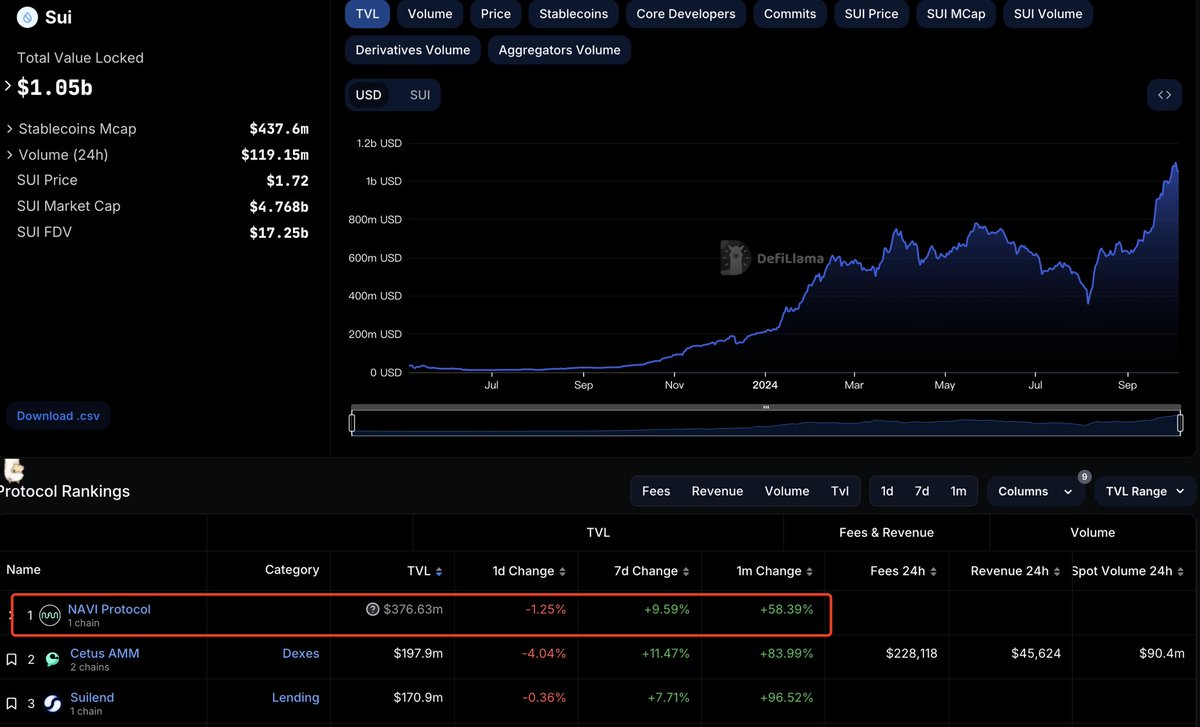Click the Cetus AMM logo icon
Viewport: 1200px width, 727px height.
click(51, 660)
